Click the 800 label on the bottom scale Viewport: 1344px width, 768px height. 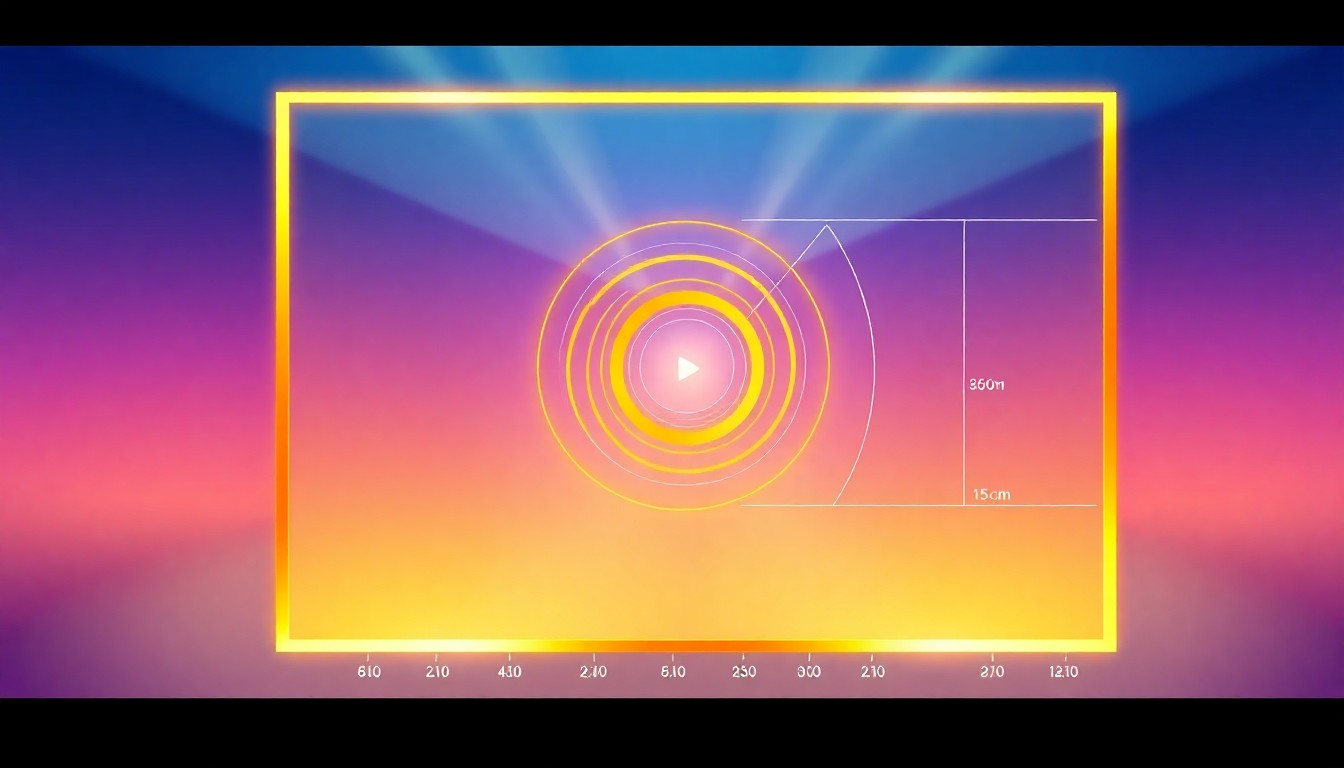point(808,672)
